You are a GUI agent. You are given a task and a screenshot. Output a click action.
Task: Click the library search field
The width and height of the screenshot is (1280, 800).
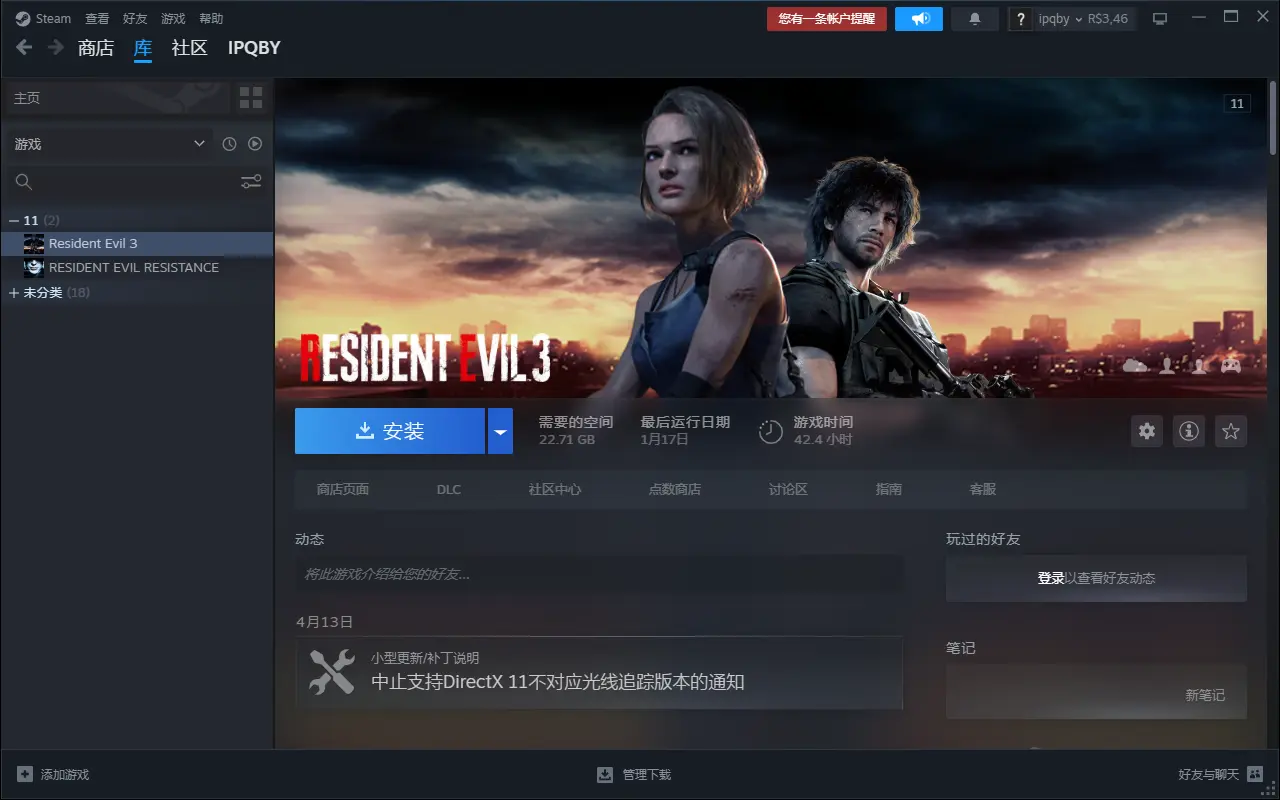(120, 181)
